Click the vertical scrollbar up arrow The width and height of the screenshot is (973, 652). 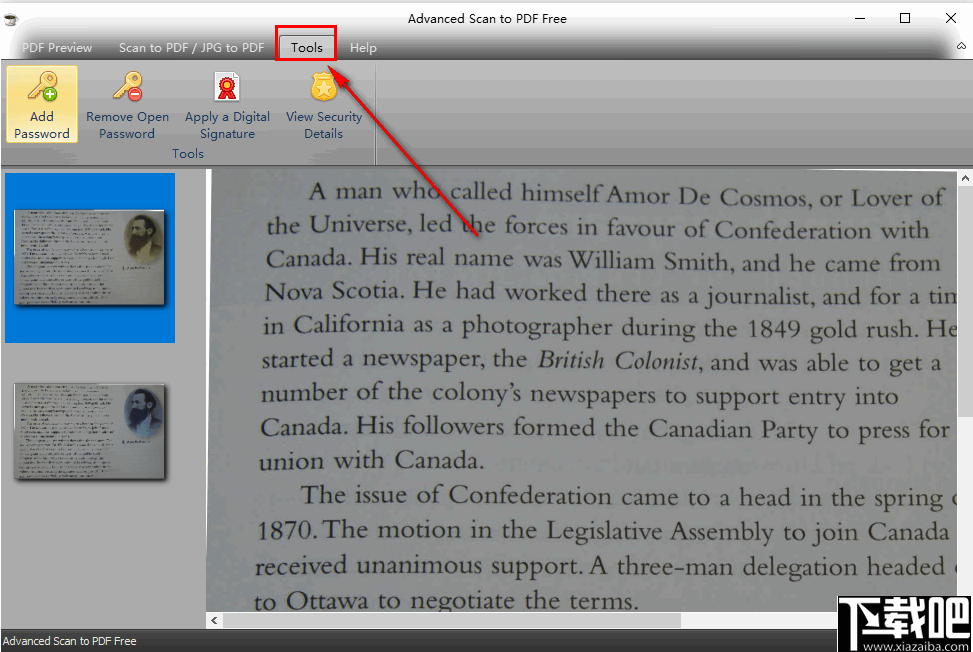click(x=964, y=177)
